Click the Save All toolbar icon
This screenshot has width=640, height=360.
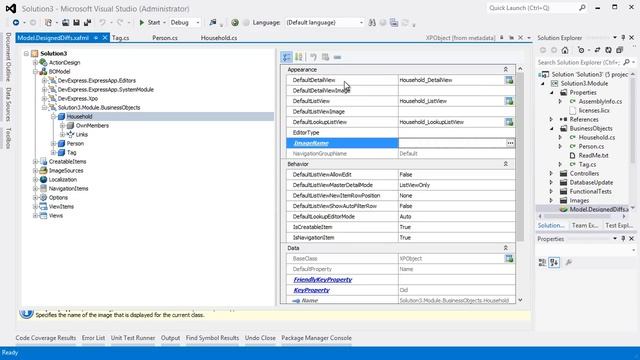pyautogui.click(x=87, y=22)
